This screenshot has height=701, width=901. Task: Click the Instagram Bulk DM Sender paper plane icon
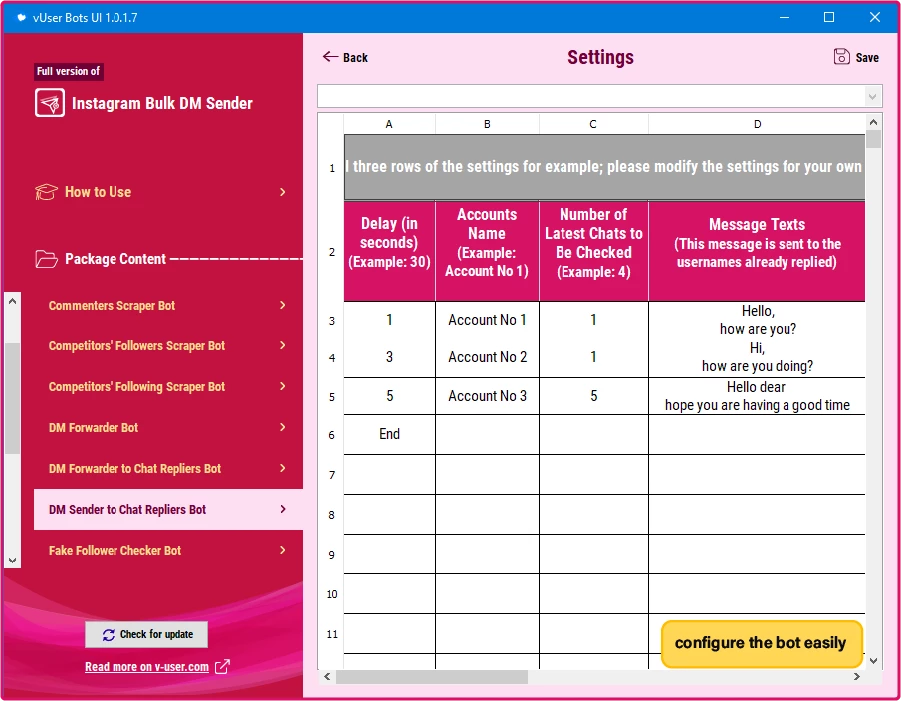pyautogui.click(x=49, y=103)
